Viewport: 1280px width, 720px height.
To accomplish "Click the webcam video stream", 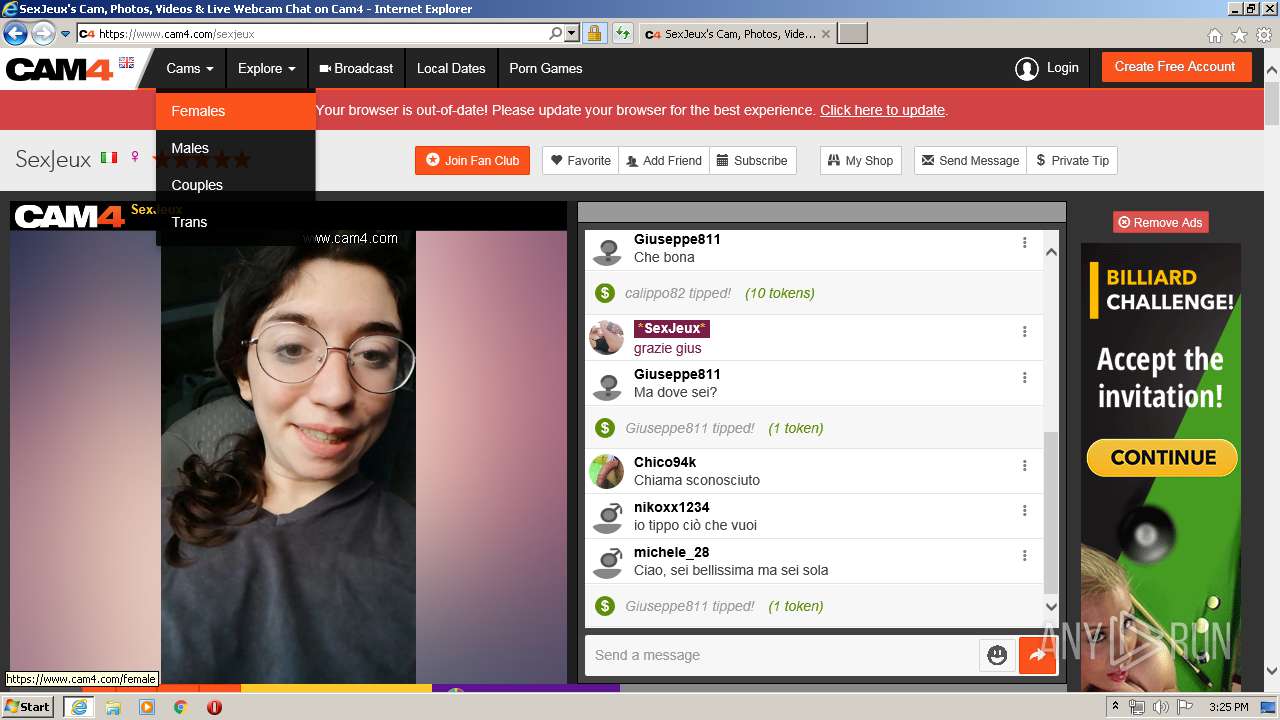I will [288, 456].
